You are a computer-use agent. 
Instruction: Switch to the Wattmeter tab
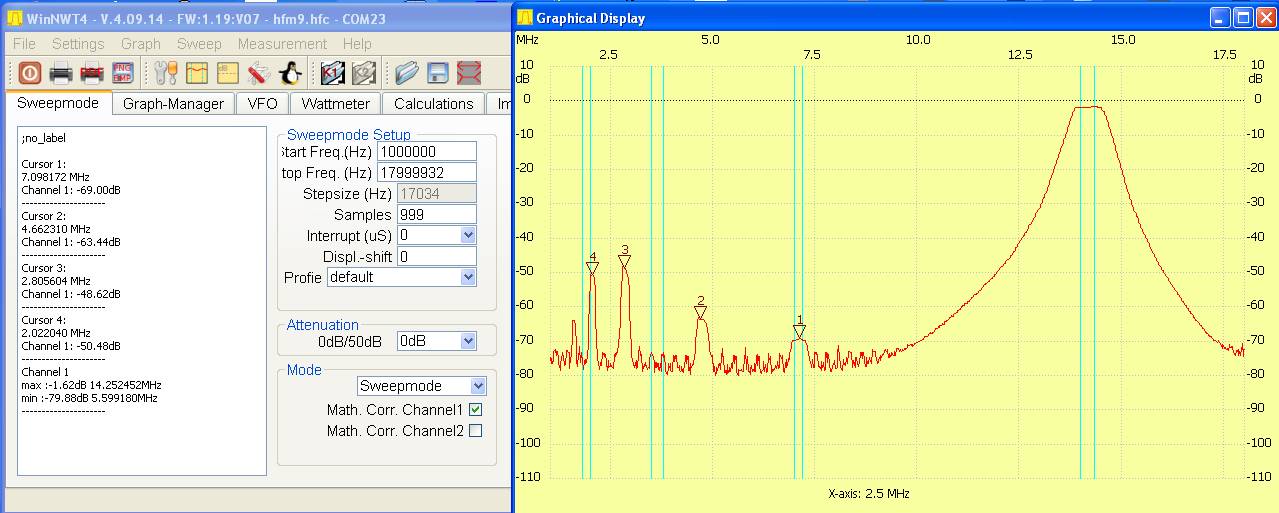click(x=335, y=104)
